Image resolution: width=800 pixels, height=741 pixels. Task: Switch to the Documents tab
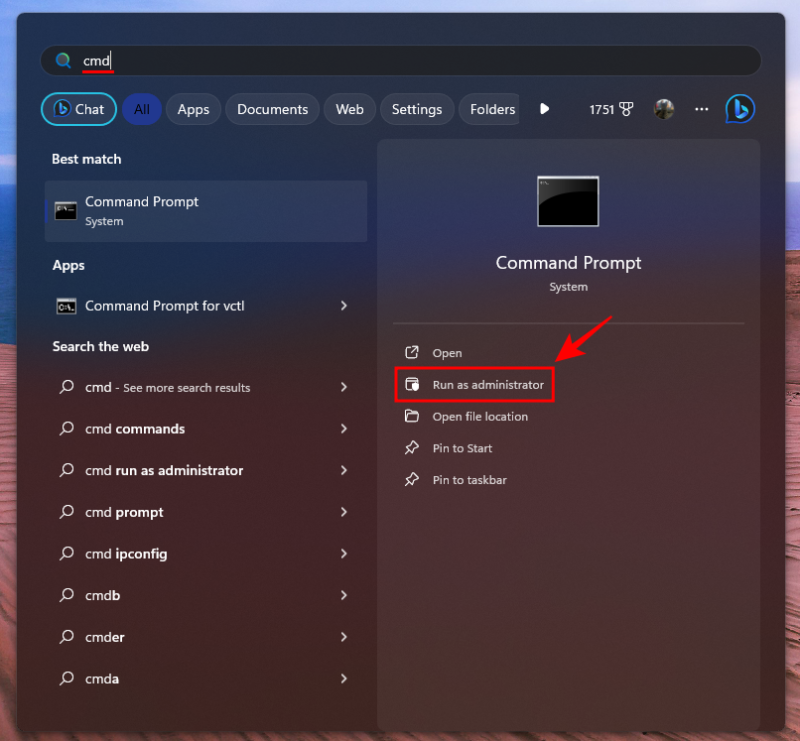click(x=272, y=109)
